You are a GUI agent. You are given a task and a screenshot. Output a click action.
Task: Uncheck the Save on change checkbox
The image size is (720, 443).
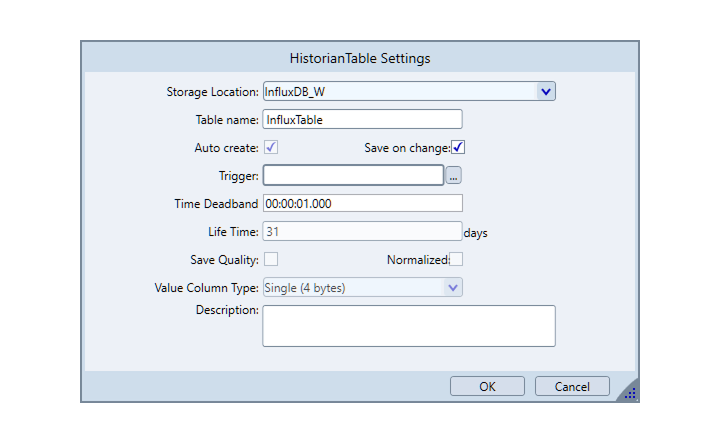coord(458,147)
